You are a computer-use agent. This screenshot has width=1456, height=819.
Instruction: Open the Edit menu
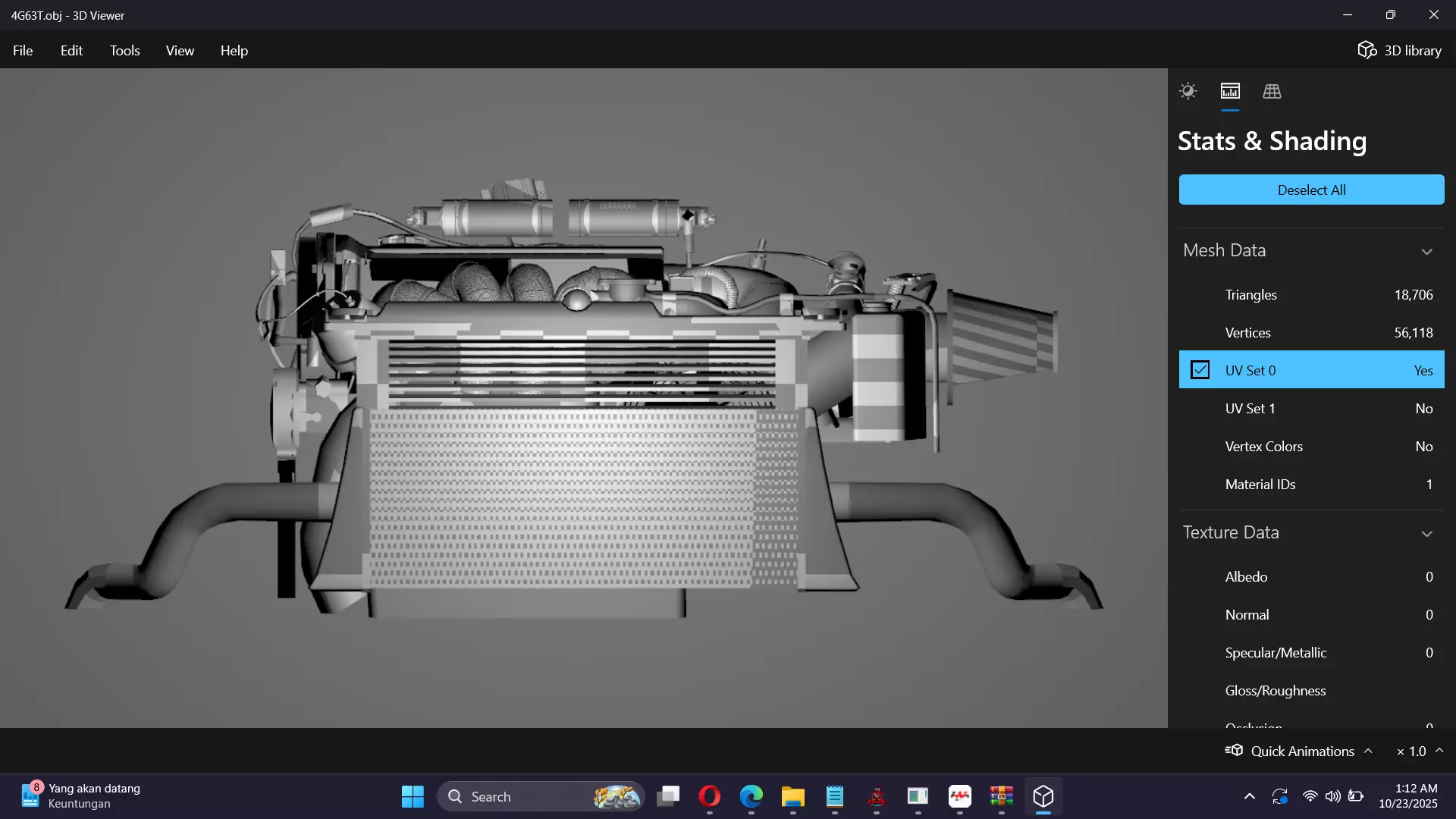click(71, 50)
